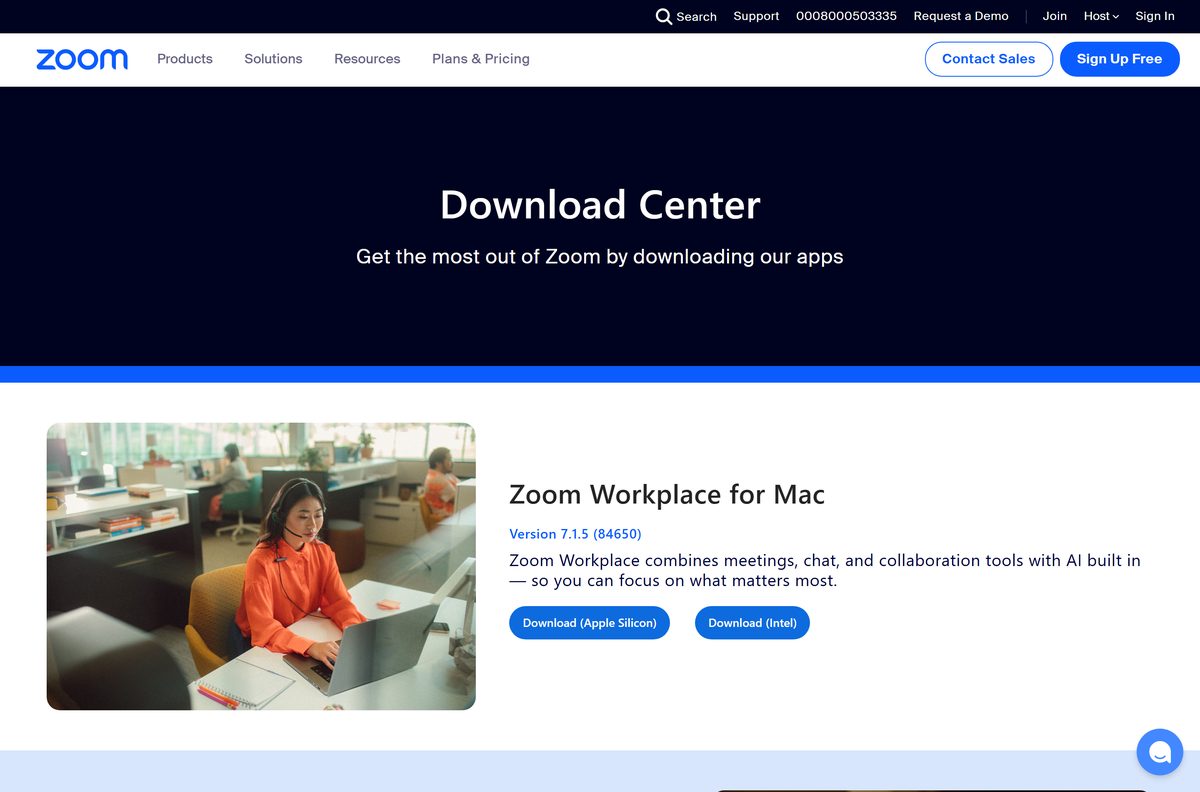Click Request a Demo
The width and height of the screenshot is (1200, 792).
pyautogui.click(x=961, y=16)
